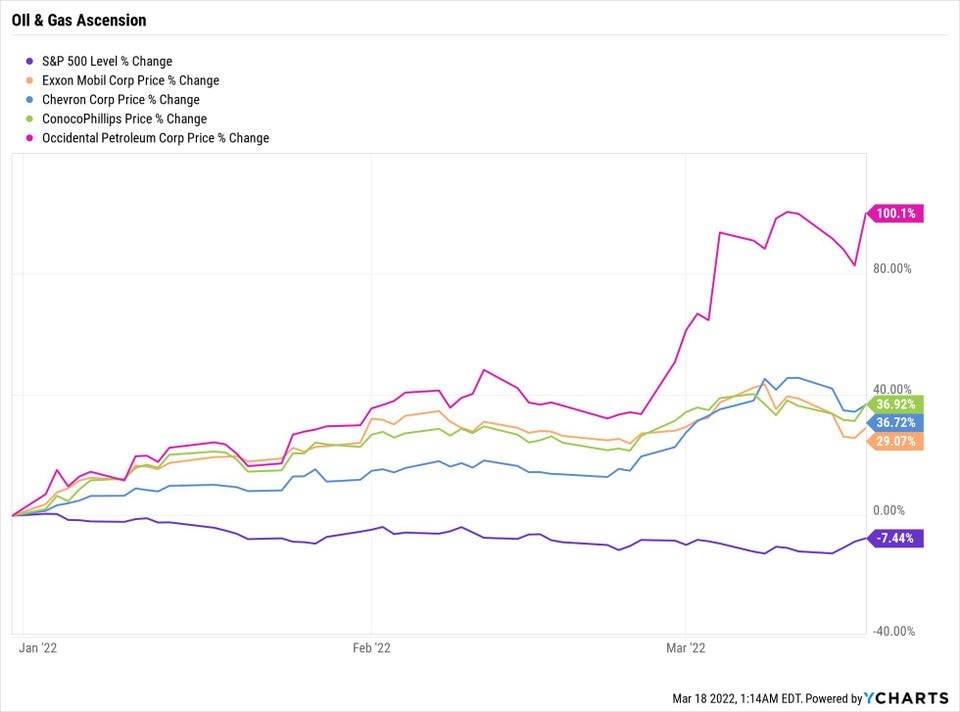The width and height of the screenshot is (960, 712).
Task: Click the 36.72% Chevron end-value tag
Action: point(896,423)
